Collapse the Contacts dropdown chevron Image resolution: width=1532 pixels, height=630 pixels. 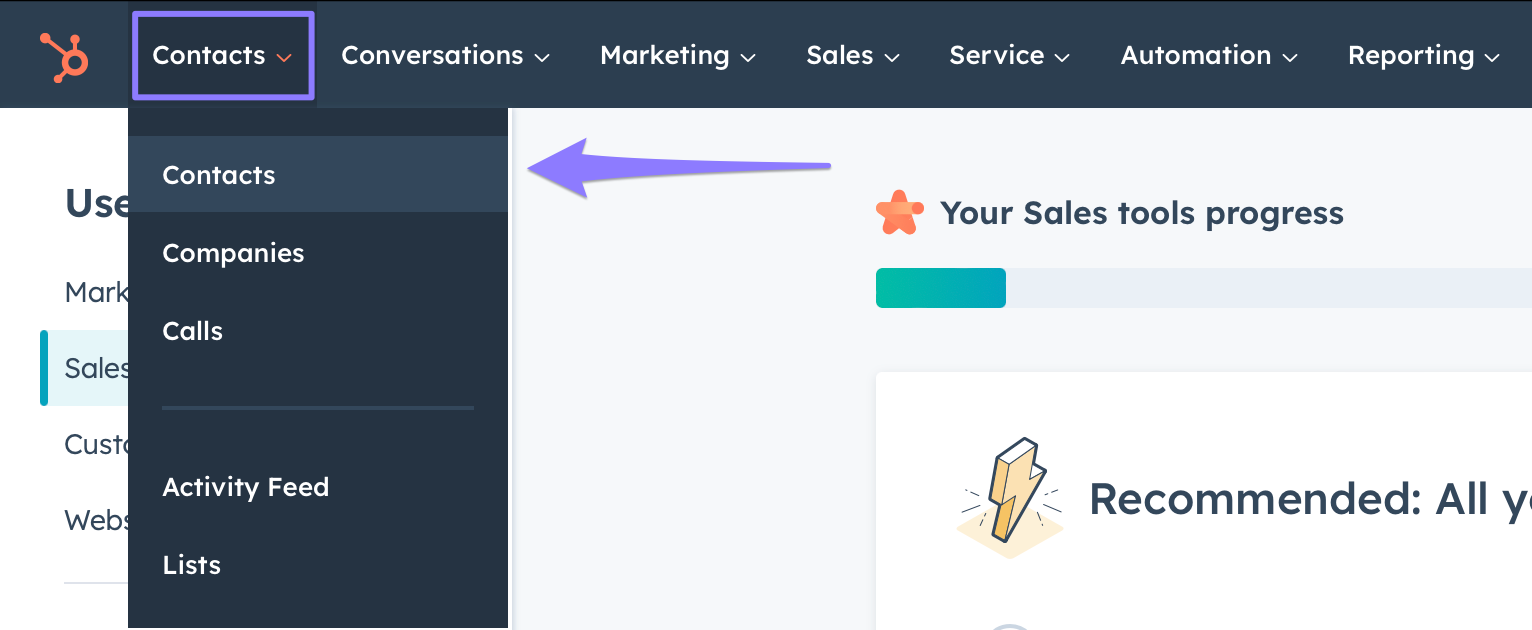pos(284,57)
